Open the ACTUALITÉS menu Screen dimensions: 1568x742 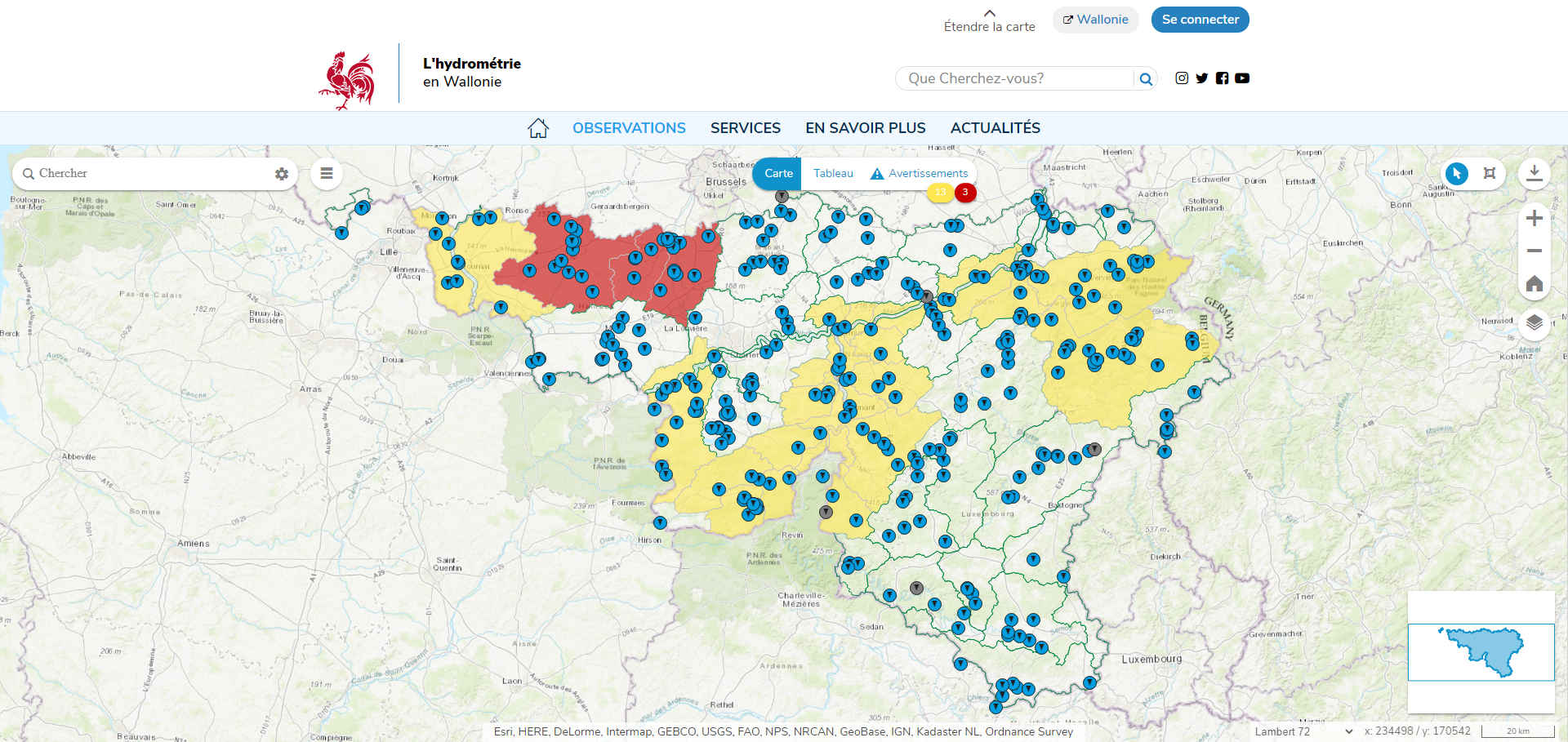pyautogui.click(x=996, y=128)
